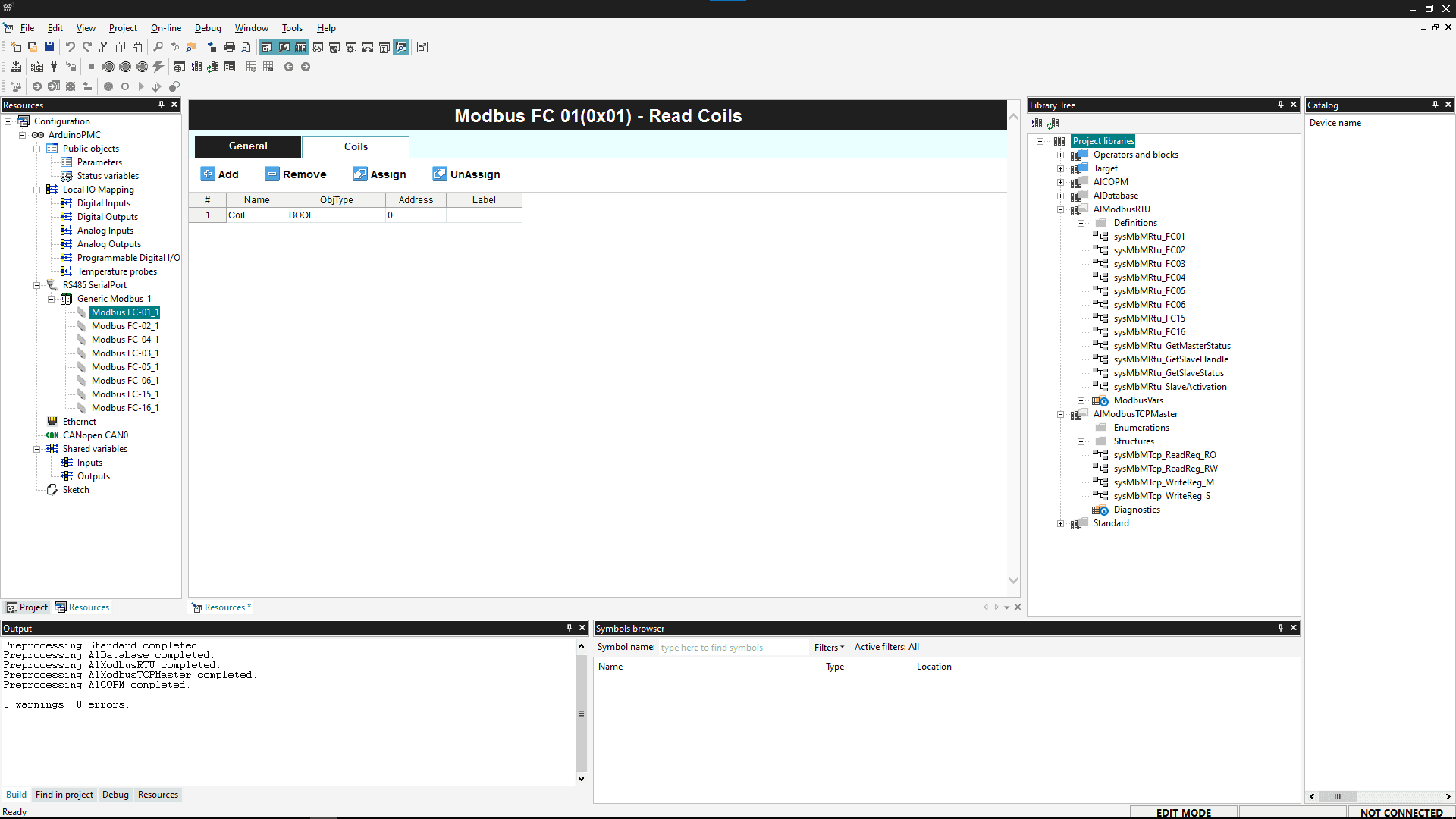
Task: Toggle the Resources panel pin icon
Action: pos(161,105)
